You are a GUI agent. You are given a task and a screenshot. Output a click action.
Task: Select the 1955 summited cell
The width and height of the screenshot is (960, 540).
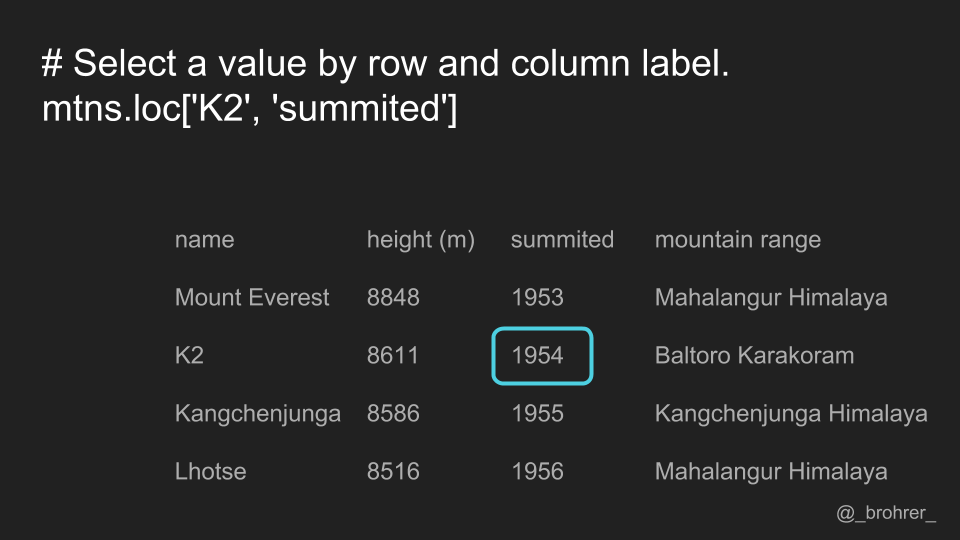pos(538,413)
